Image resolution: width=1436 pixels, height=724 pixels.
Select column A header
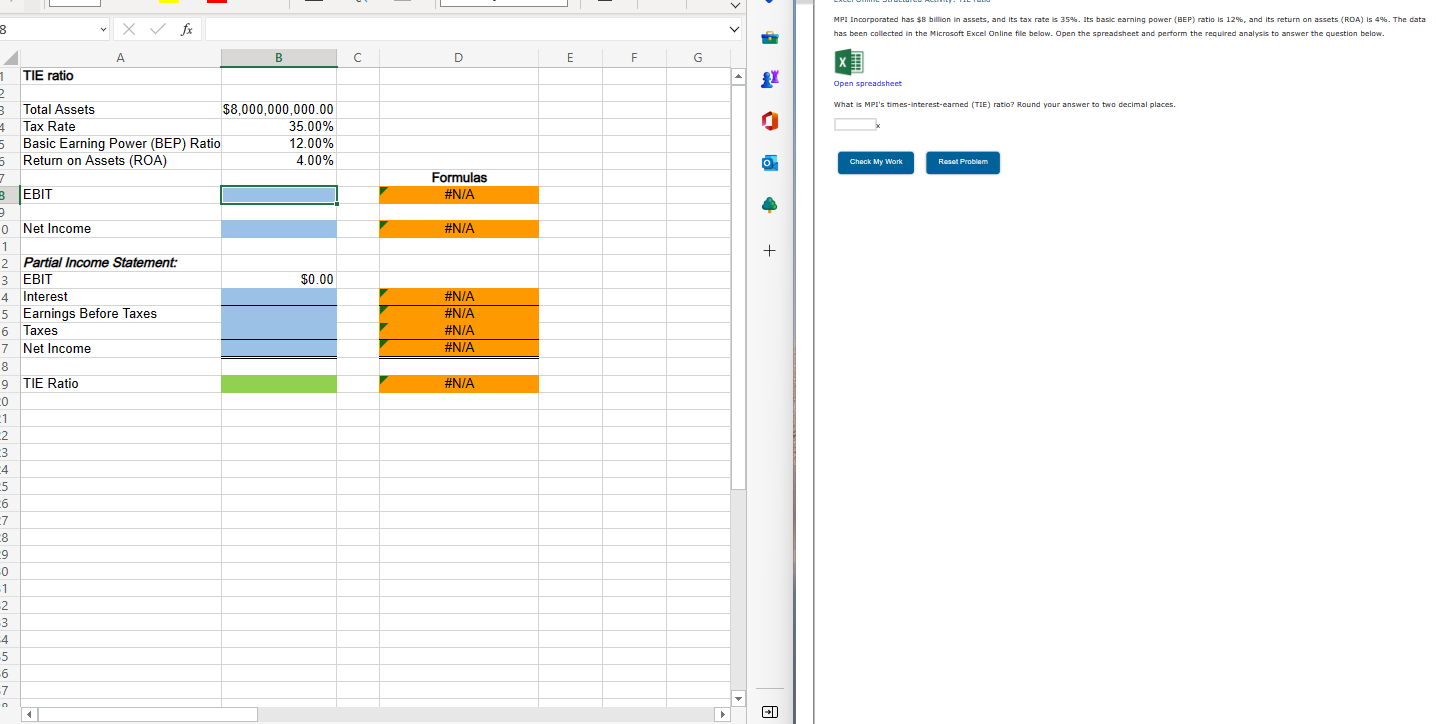[x=120, y=58]
